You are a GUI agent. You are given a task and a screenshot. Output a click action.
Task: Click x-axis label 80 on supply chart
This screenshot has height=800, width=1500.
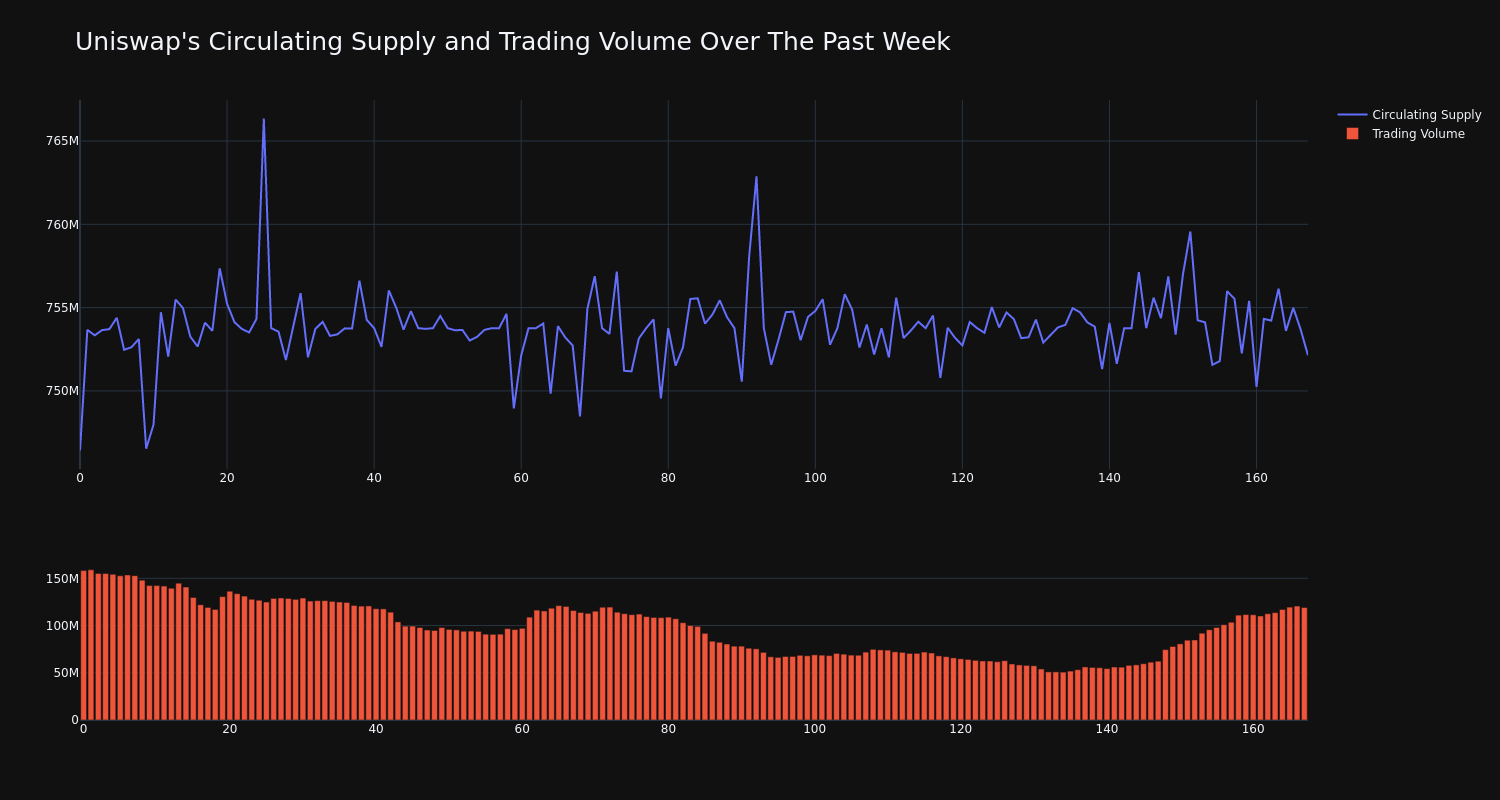(x=668, y=478)
